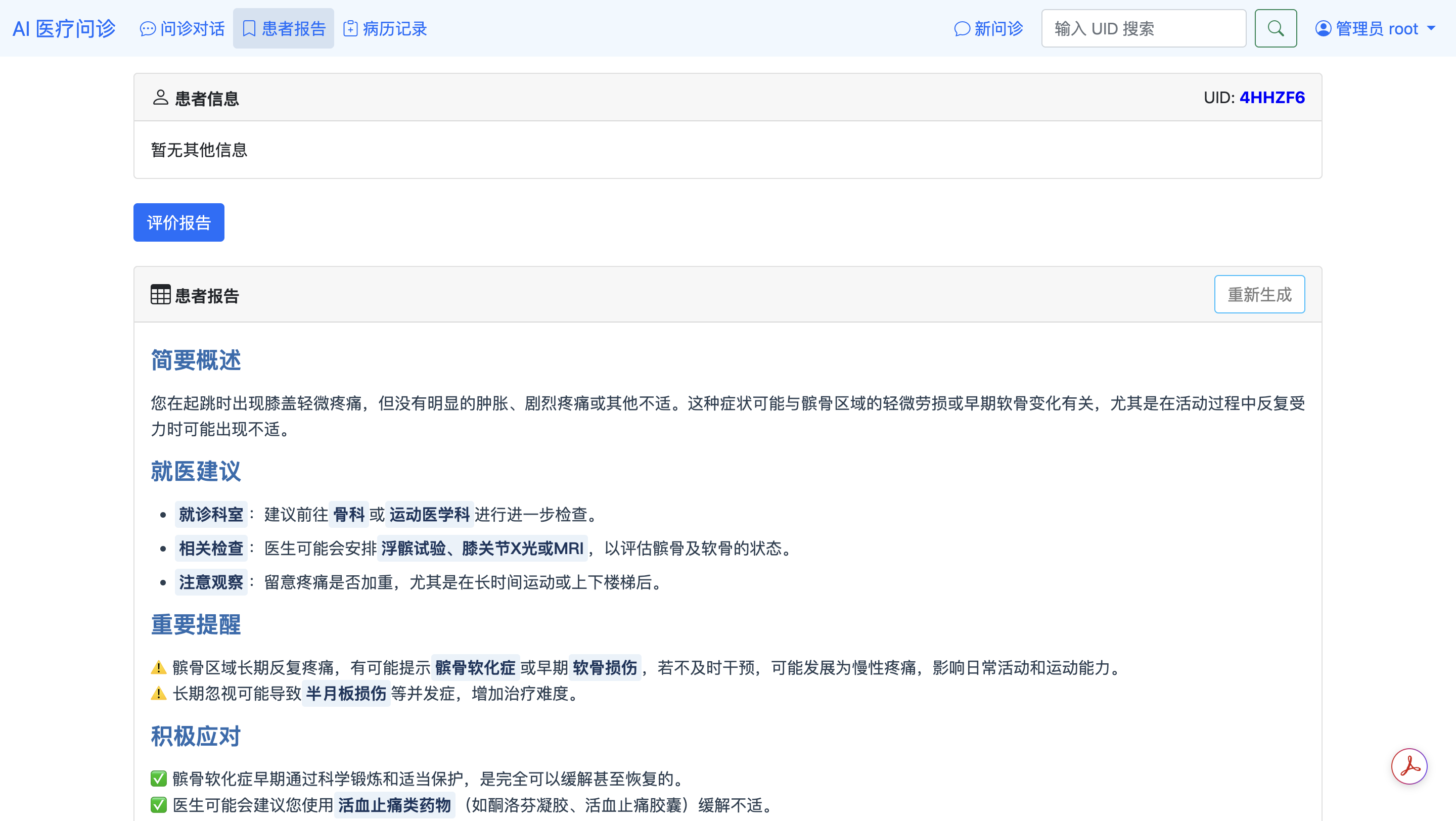This screenshot has height=821, width=1456.
Task: Click the patient info person icon
Action: click(x=161, y=98)
